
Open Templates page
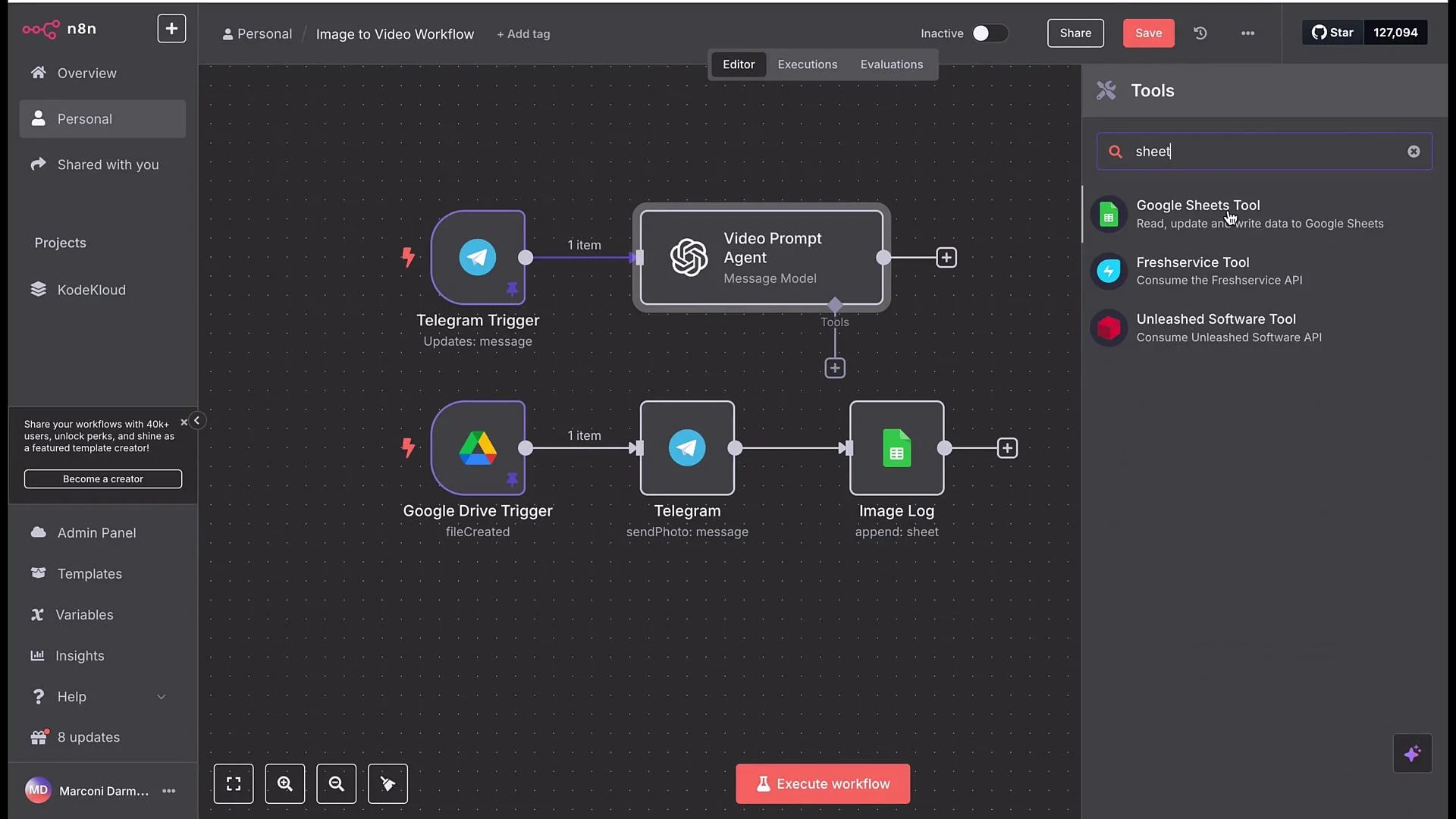pyautogui.click(x=102, y=574)
